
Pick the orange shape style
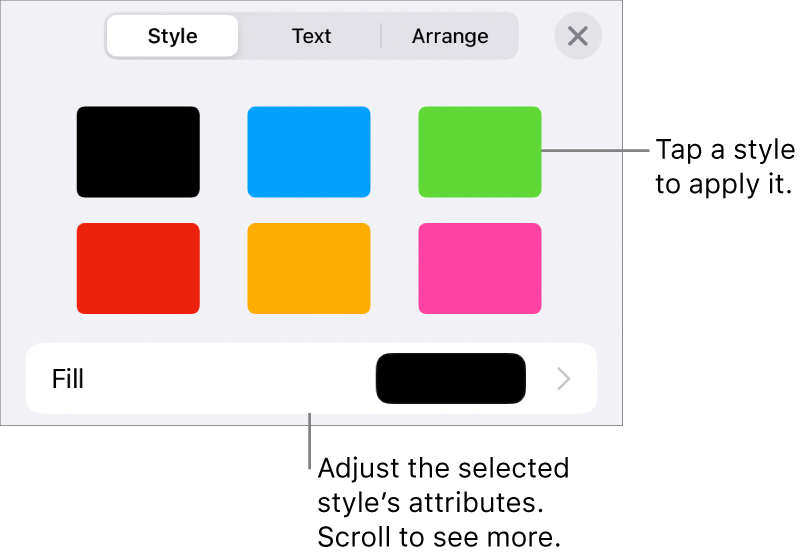point(309,268)
